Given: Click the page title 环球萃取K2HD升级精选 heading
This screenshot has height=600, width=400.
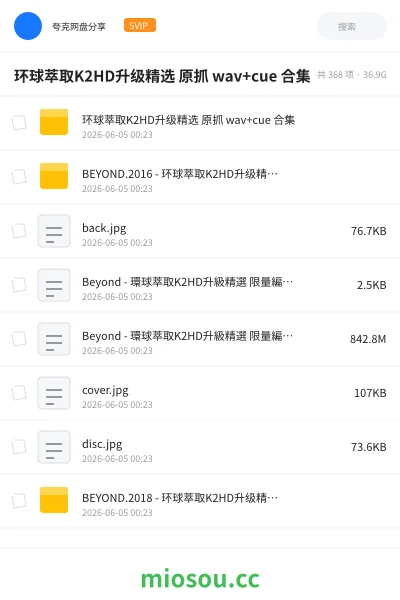Looking at the screenshot, I should click(x=162, y=76).
